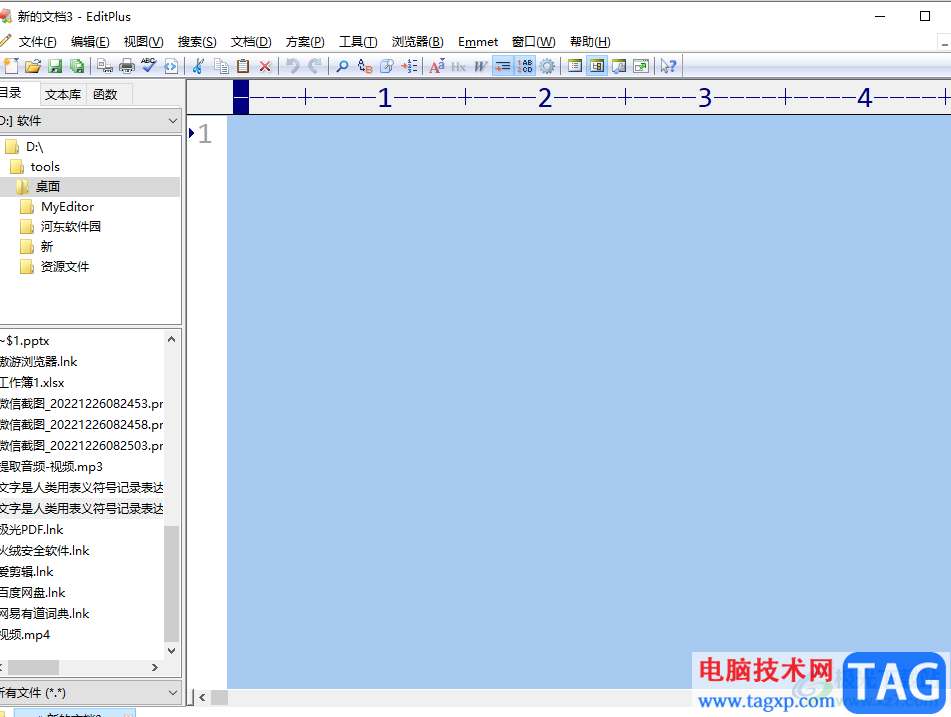Image resolution: width=951 pixels, height=717 pixels.
Task: Select file 视频.mp4
Action: coord(25,635)
